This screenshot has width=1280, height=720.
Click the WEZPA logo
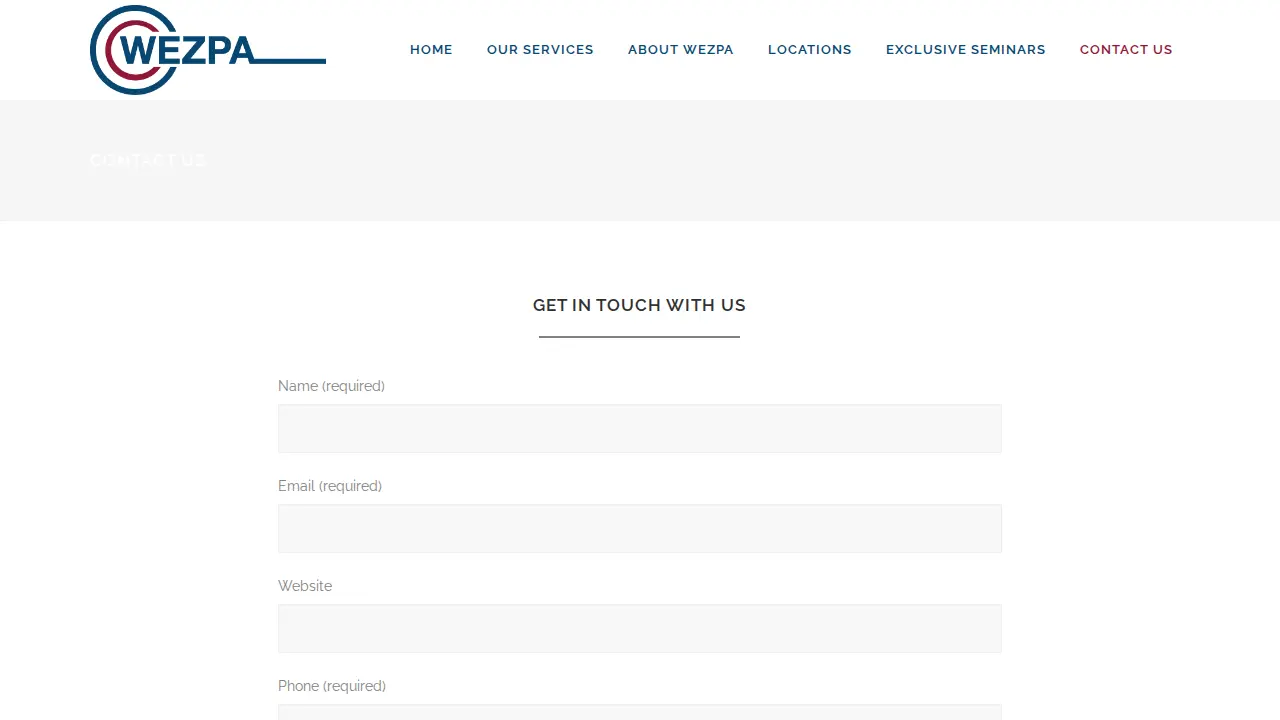208,50
